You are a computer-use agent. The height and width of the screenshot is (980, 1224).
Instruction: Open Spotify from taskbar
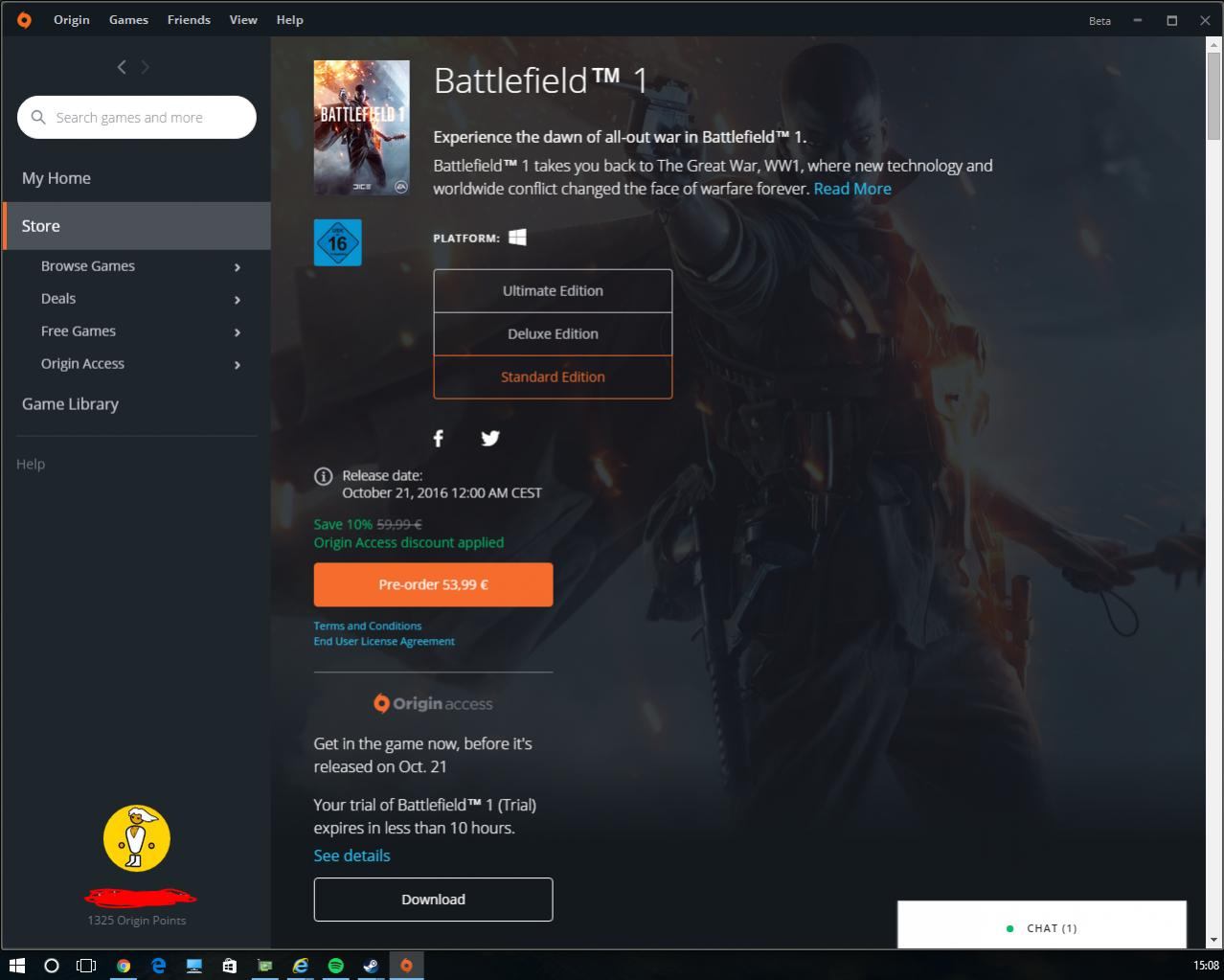coord(336,966)
